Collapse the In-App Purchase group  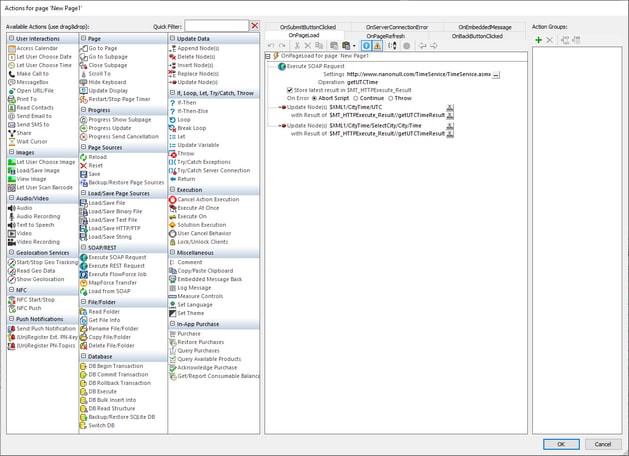tap(172, 324)
